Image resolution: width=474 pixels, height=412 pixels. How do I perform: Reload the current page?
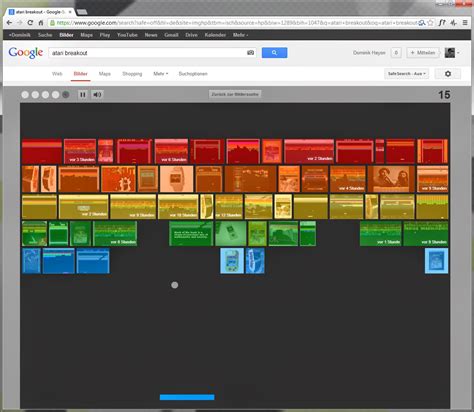tap(30, 23)
